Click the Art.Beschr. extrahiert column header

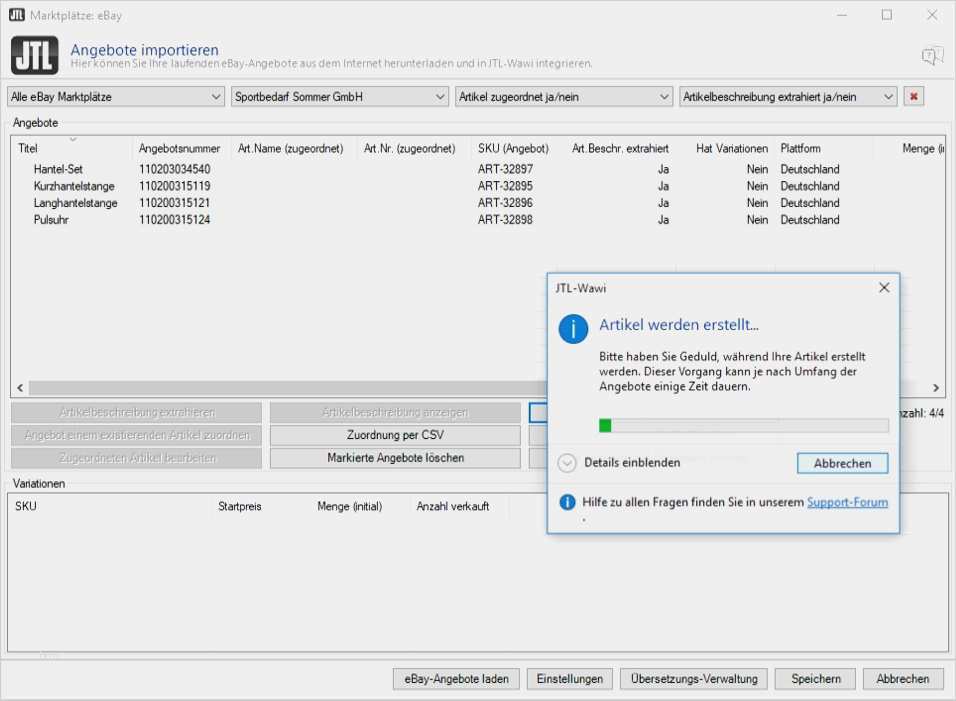(620, 148)
